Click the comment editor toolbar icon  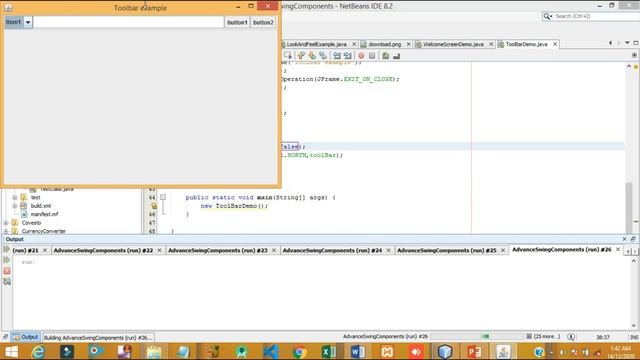point(385,56)
